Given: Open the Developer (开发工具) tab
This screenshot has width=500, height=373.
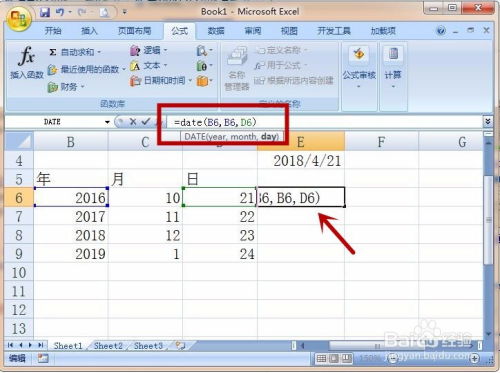Looking at the screenshot, I should (334, 31).
